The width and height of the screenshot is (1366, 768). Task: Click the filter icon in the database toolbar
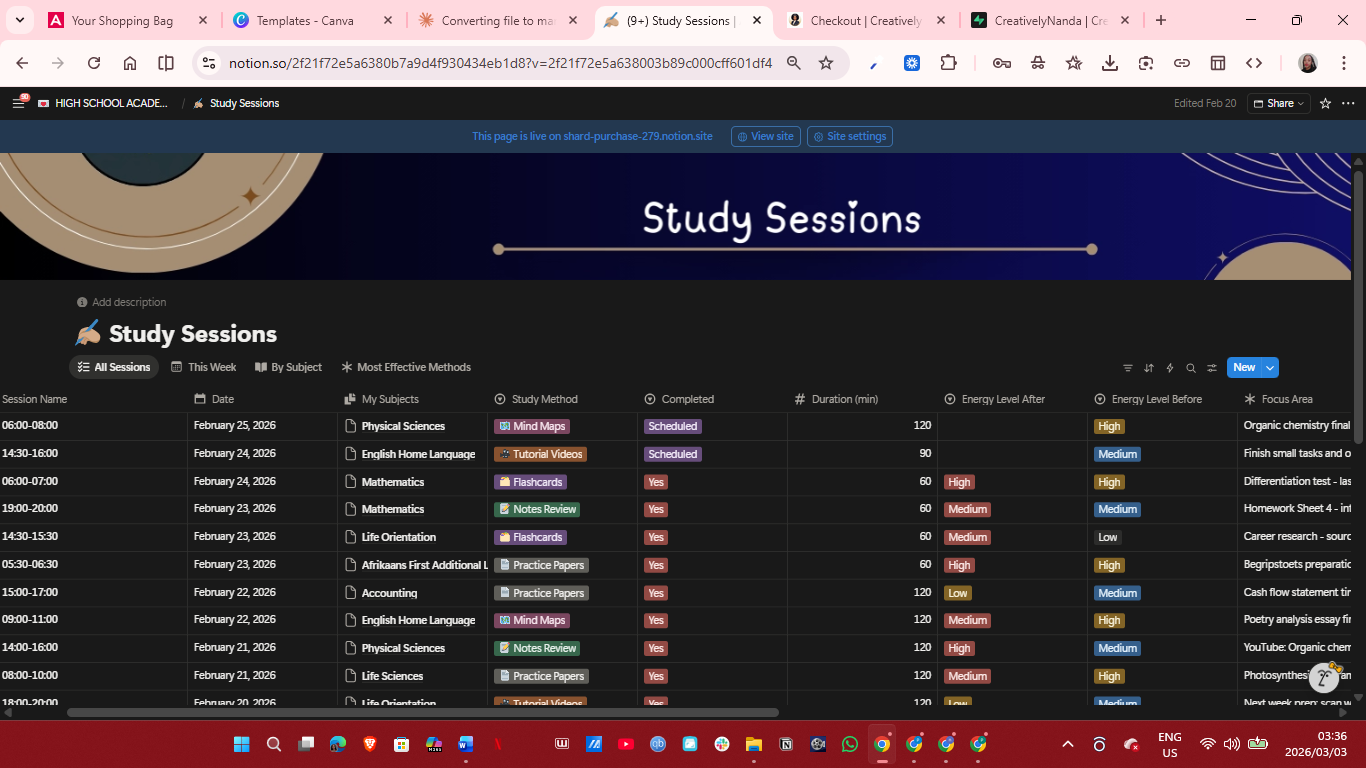pos(1128,367)
